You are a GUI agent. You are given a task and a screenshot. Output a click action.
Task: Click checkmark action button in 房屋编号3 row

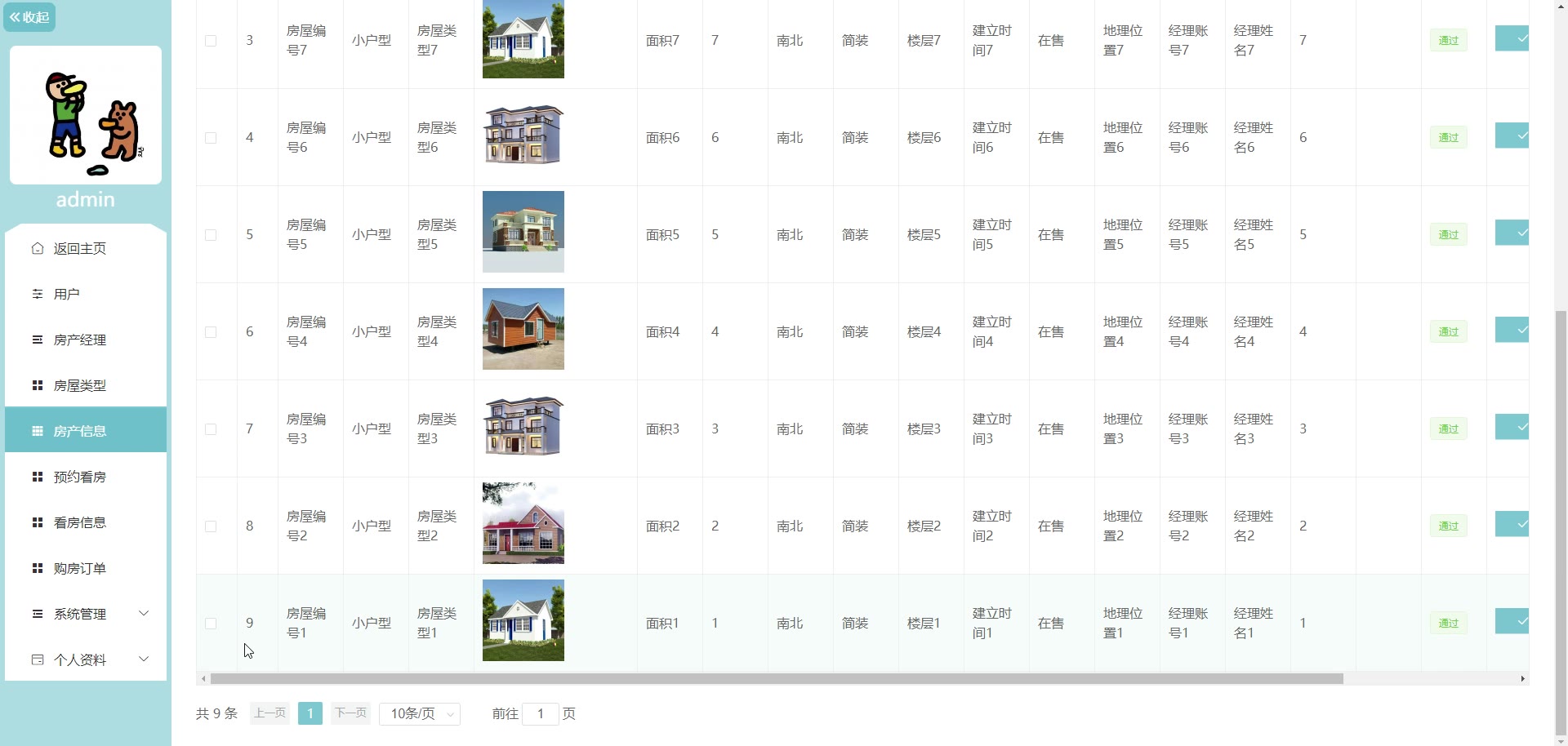[x=1512, y=427]
